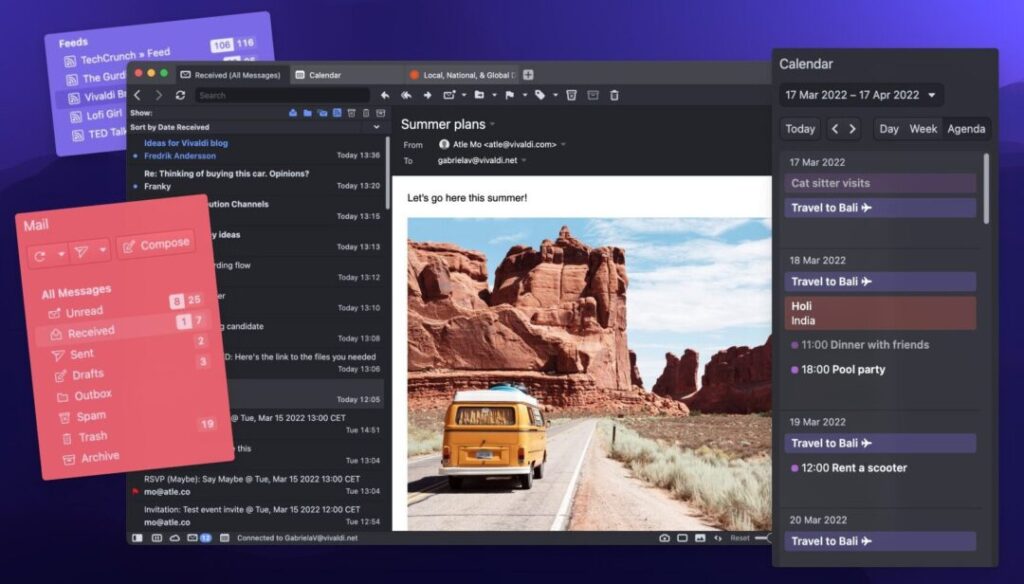Open the dropdown arrow next to mark-read icon
The height and width of the screenshot is (584, 1024).
click(464, 95)
